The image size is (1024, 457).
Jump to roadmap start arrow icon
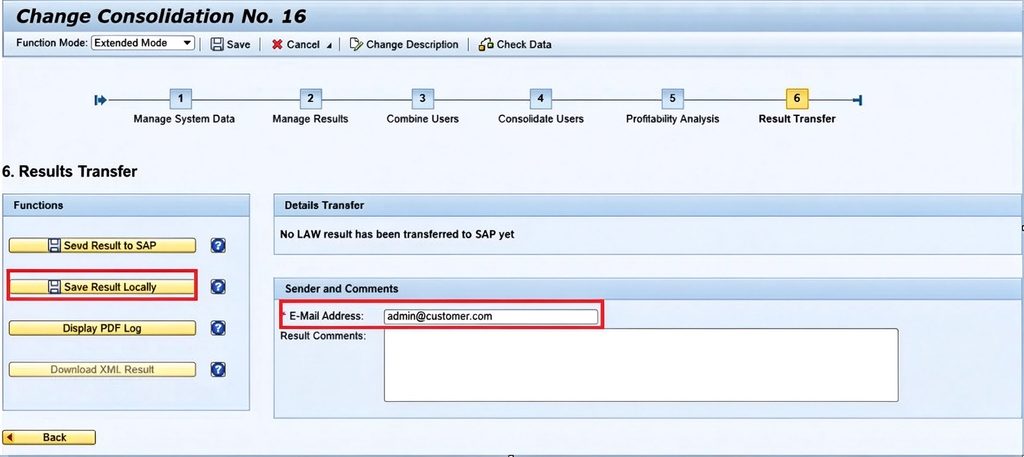tap(100, 100)
